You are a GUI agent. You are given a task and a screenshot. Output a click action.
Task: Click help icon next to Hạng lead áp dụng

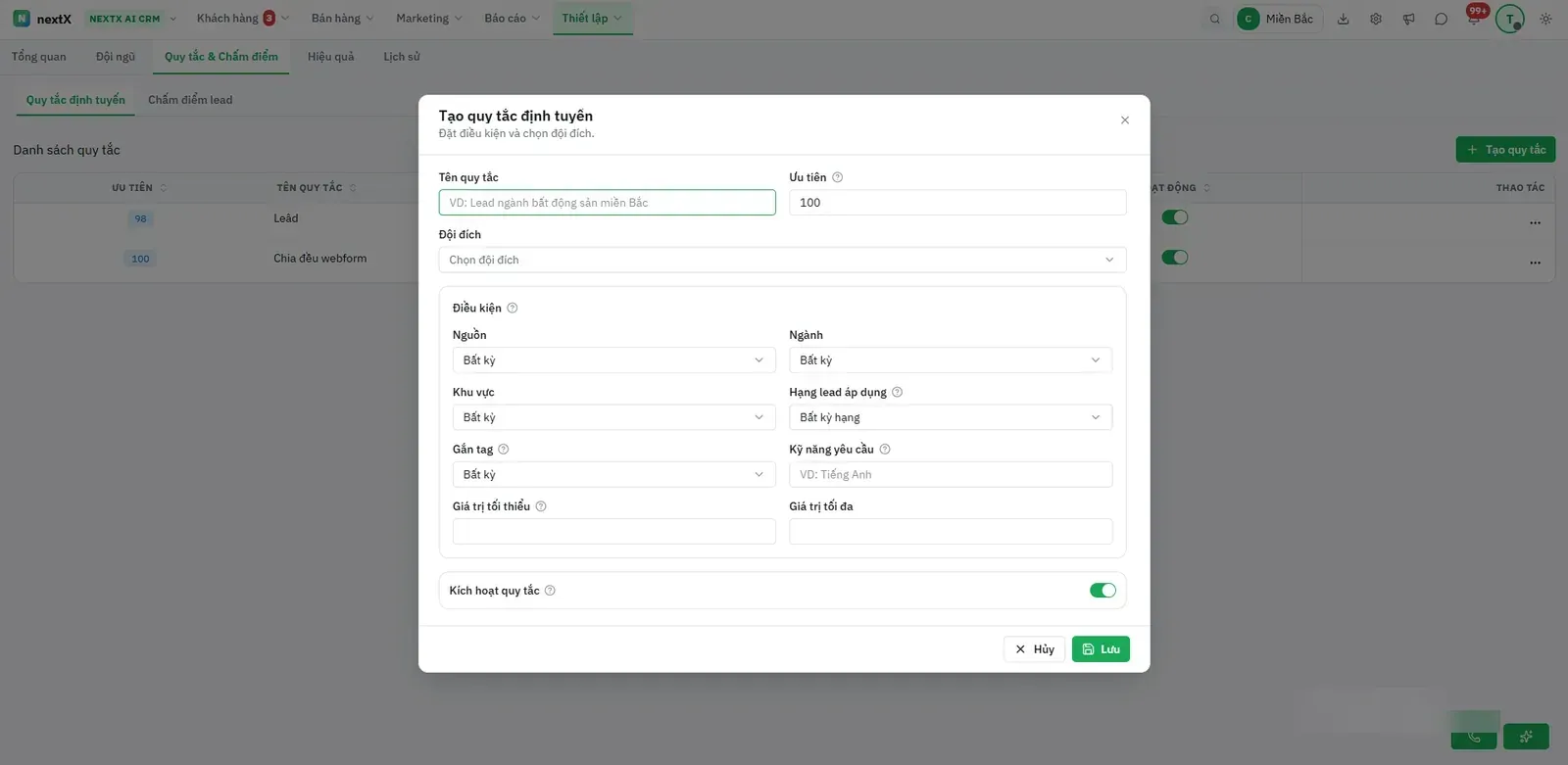[x=898, y=392]
